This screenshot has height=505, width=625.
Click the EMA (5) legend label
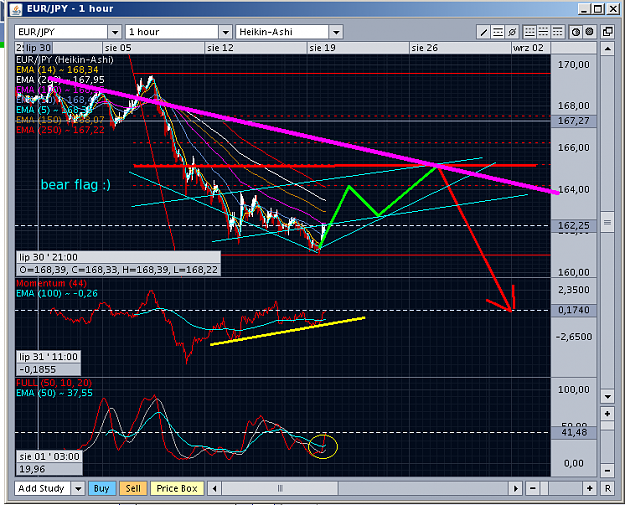54,110
